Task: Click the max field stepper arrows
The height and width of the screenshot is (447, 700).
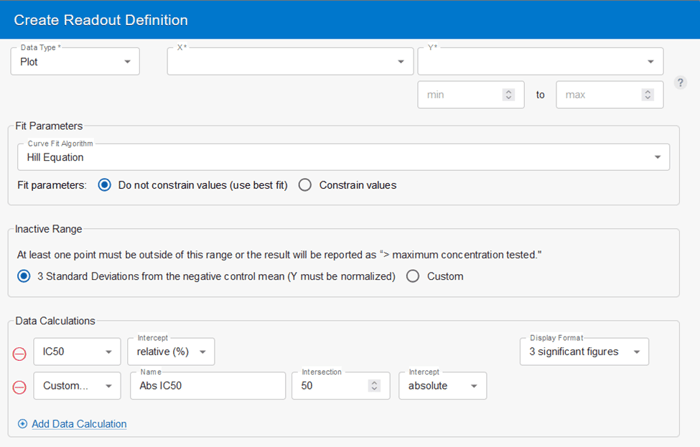Action: [x=648, y=95]
